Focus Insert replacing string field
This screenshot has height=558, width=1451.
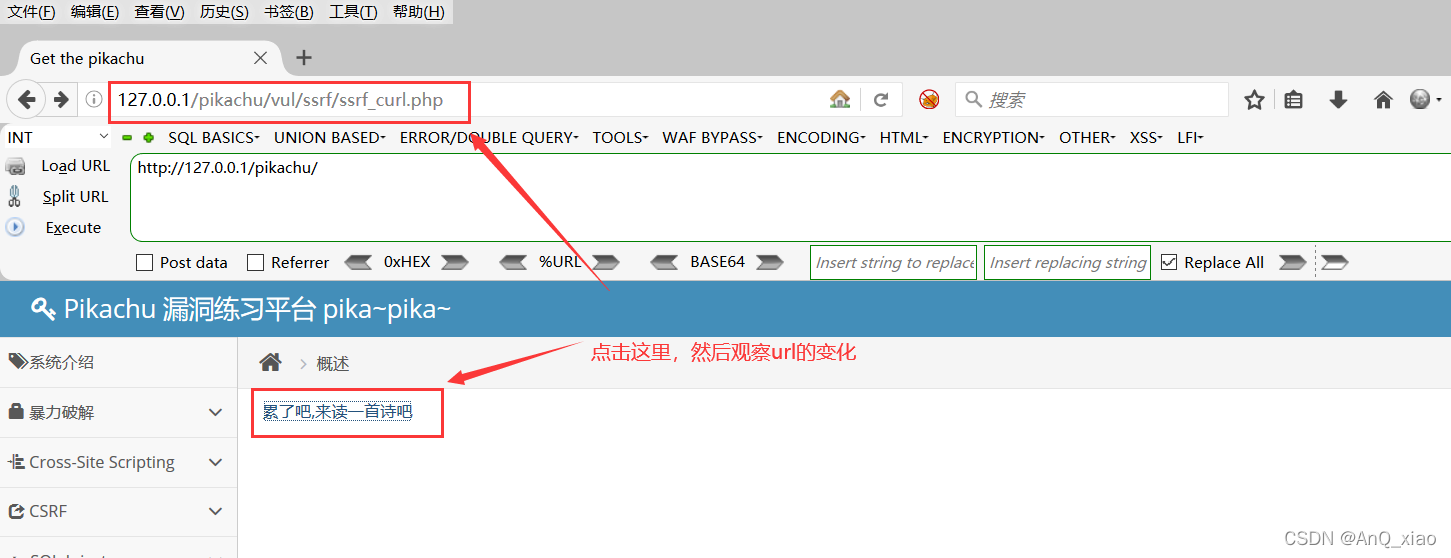tap(1067, 262)
